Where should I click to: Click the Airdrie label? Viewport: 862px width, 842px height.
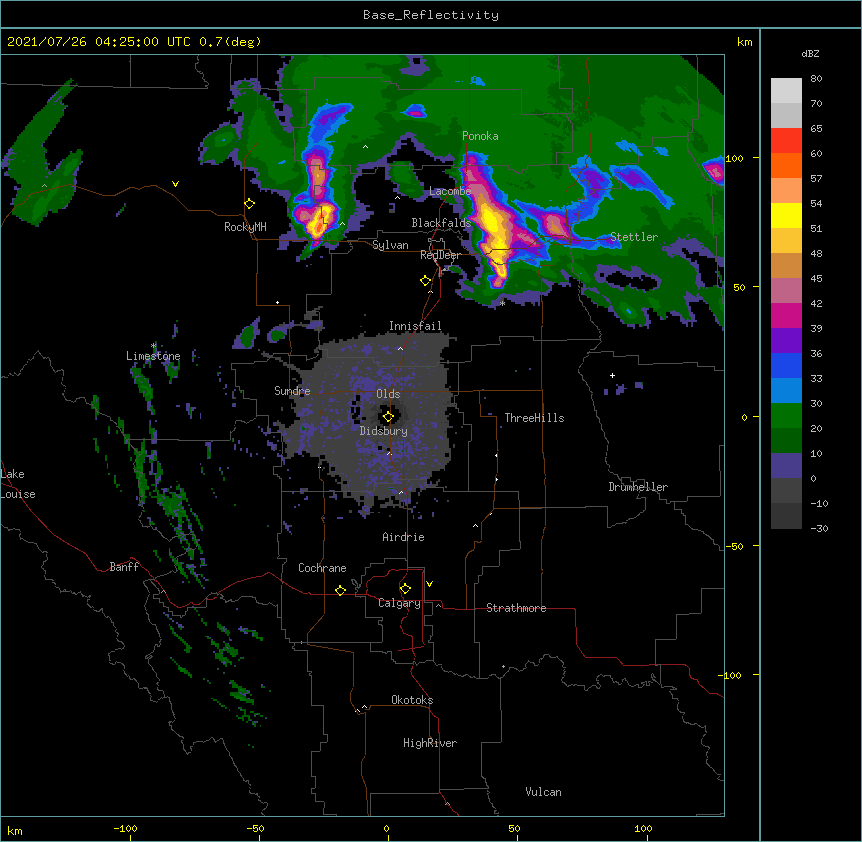[403, 537]
